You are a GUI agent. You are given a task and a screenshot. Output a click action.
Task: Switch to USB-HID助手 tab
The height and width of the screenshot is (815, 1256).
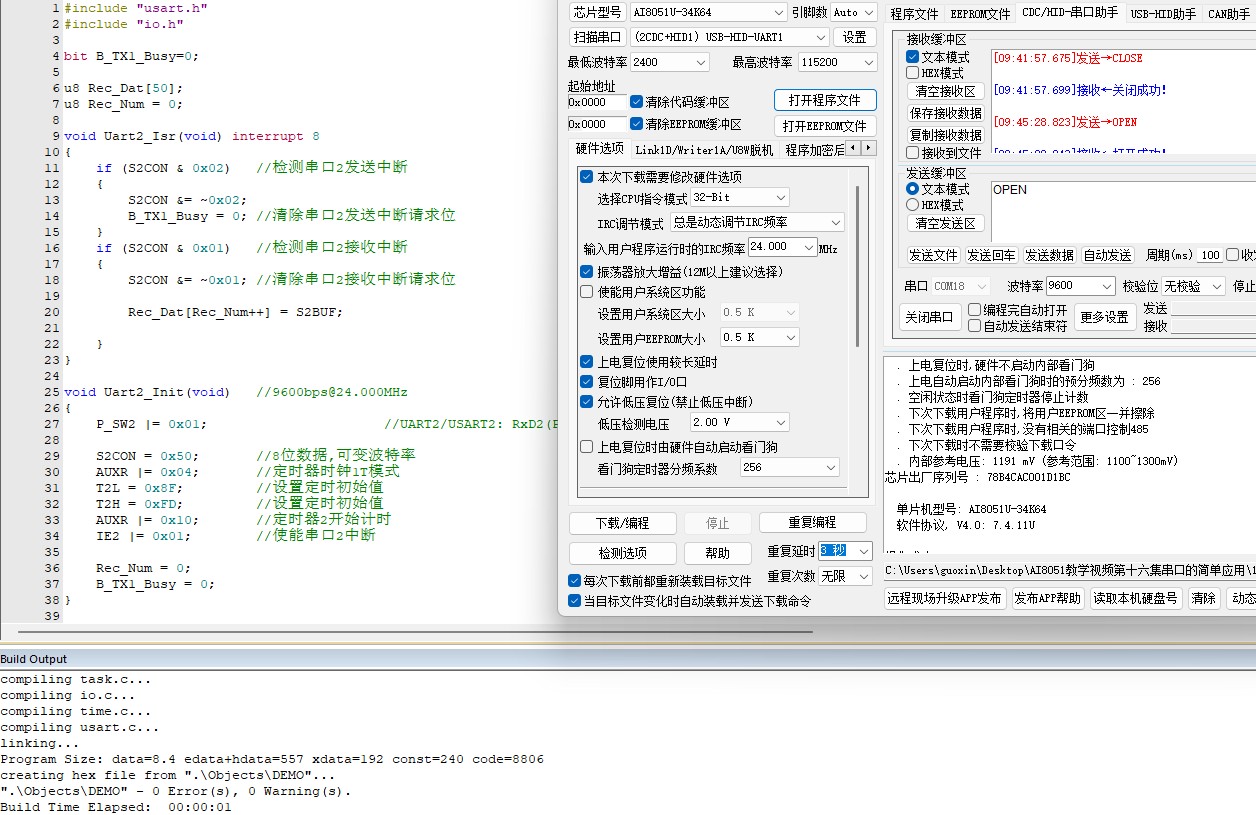(1163, 14)
